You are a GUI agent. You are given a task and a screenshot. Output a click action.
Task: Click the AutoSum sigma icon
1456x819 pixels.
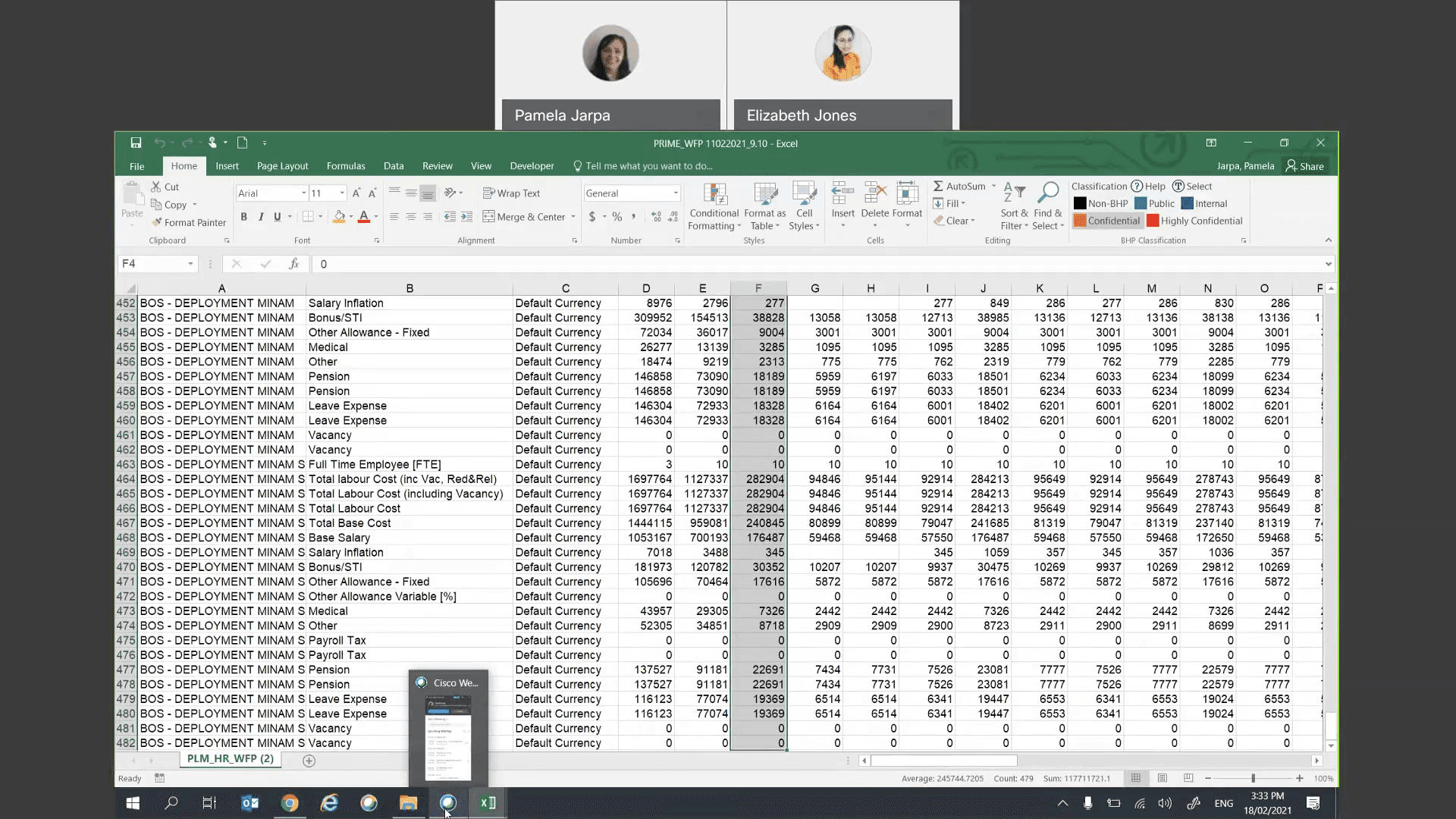[938, 187]
